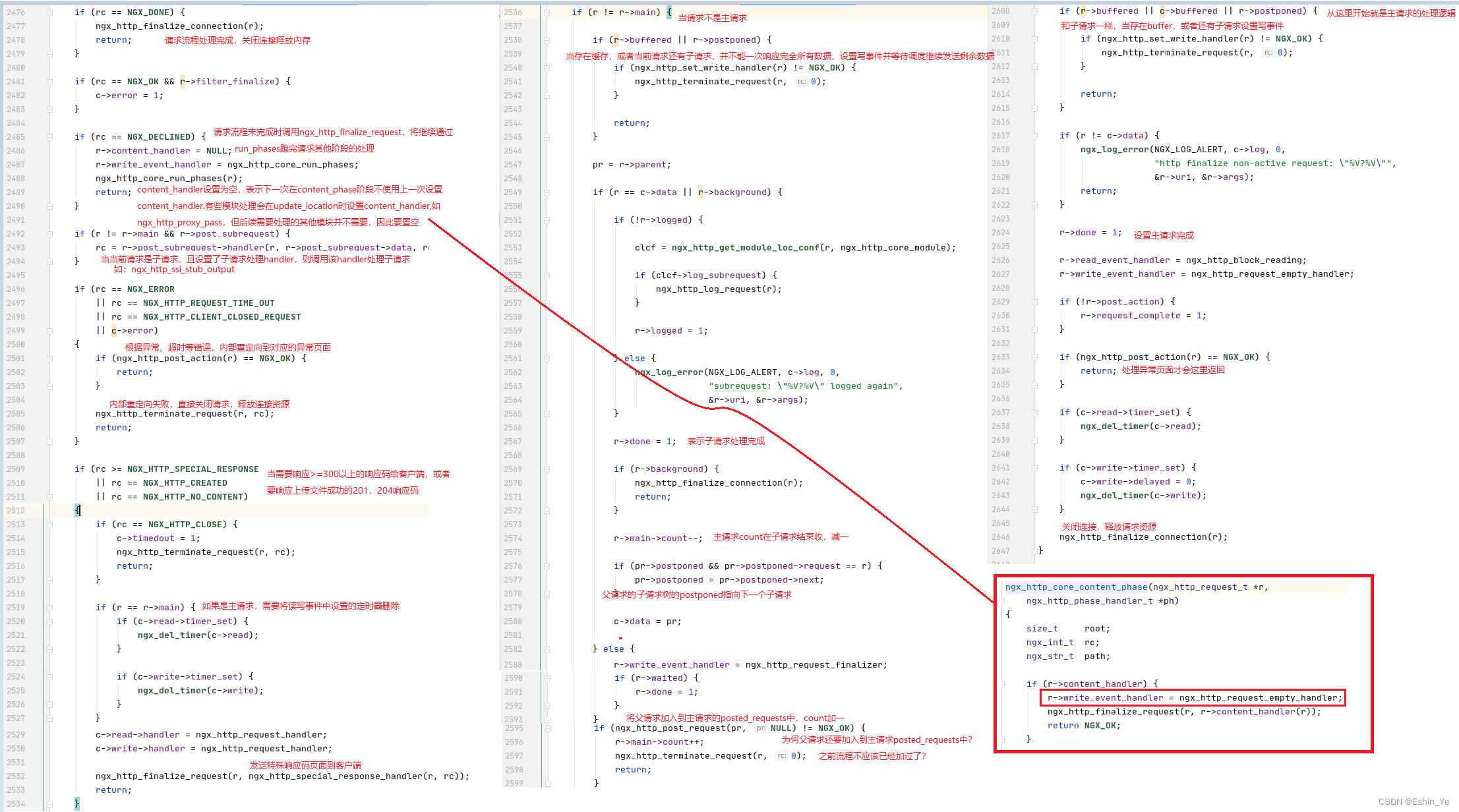Collapse the fold marker on line 2476
The height and width of the screenshot is (812, 1459).
pos(50,13)
